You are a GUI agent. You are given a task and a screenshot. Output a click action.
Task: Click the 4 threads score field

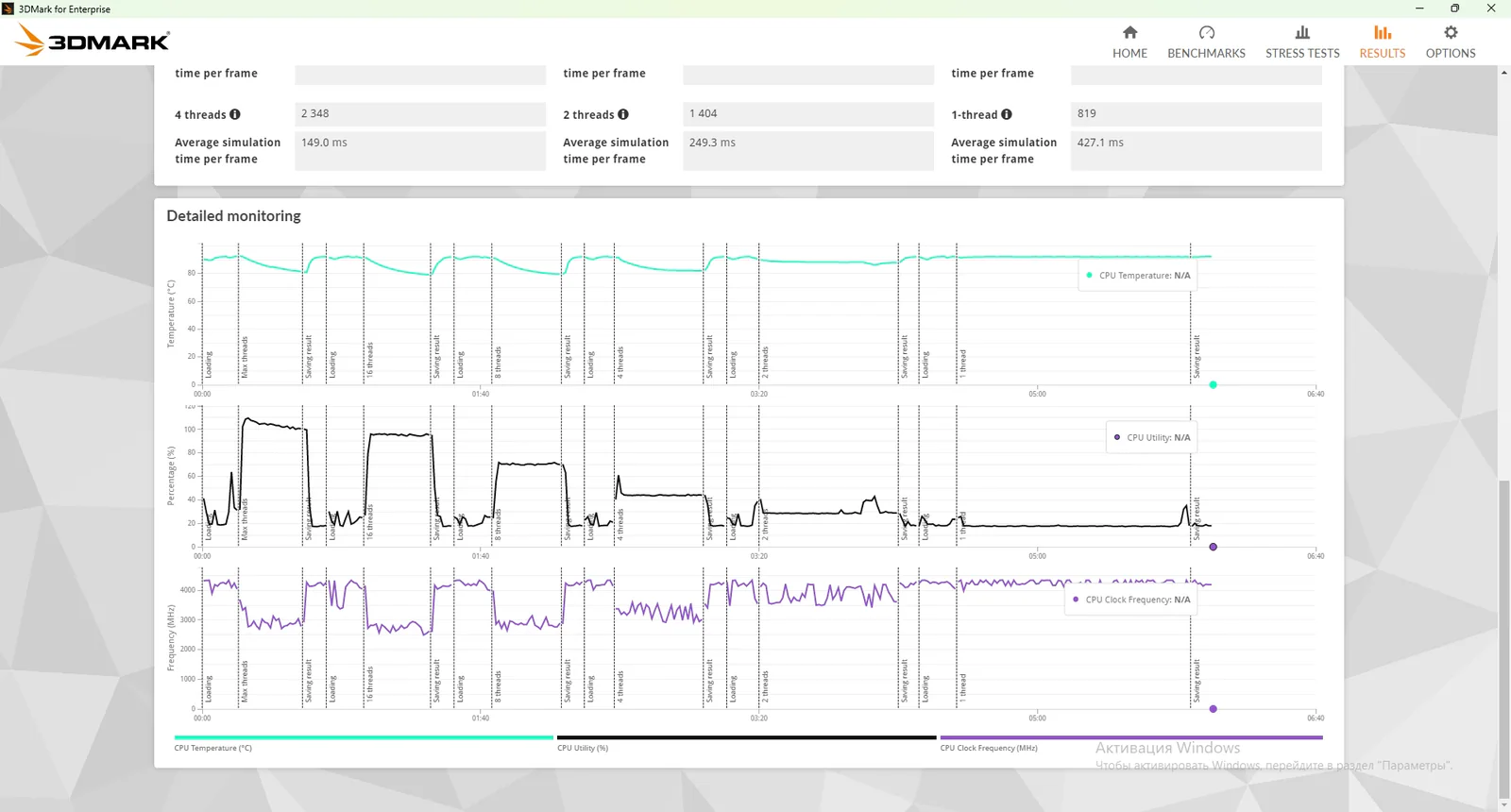click(x=420, y=113)
